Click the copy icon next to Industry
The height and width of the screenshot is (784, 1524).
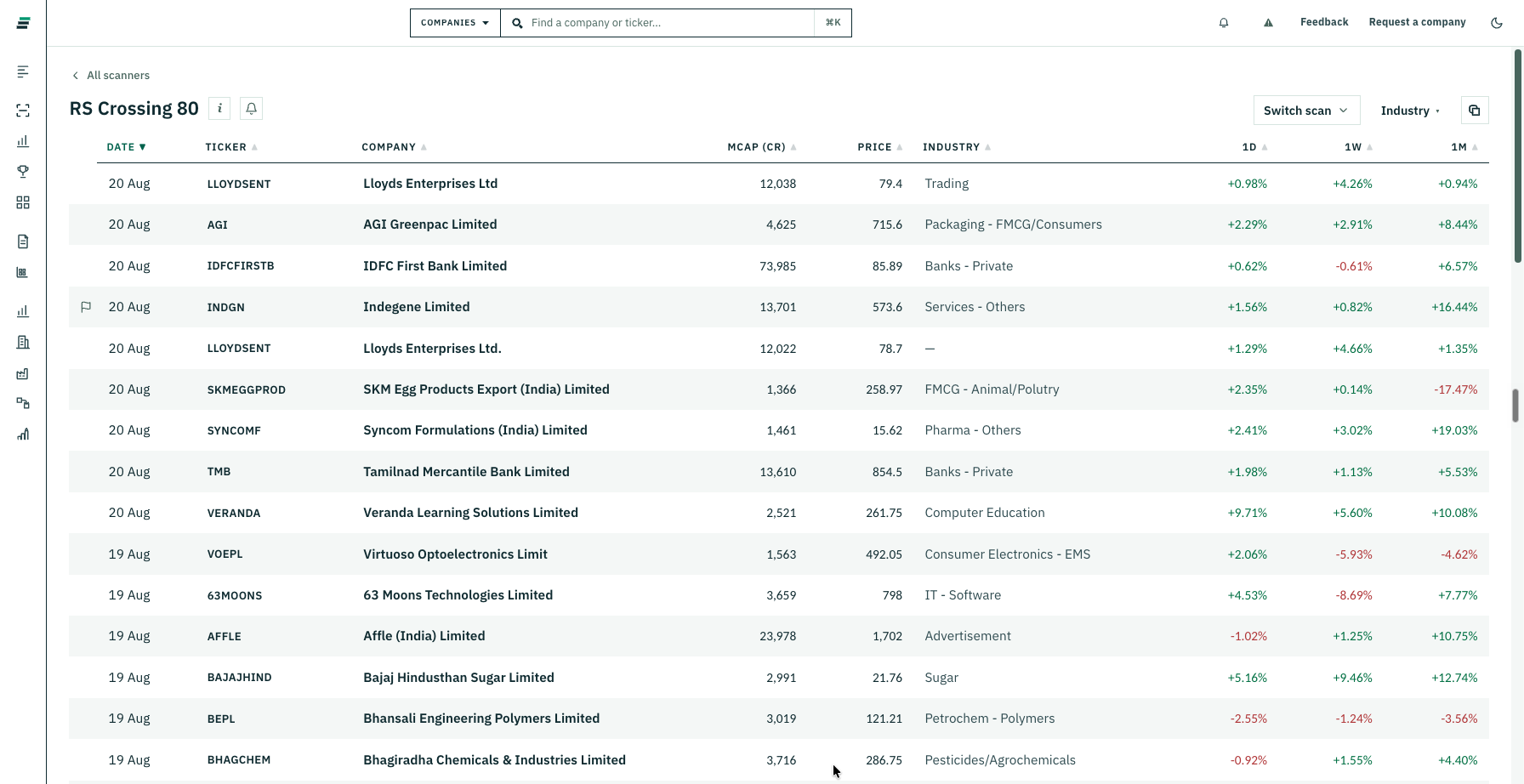(1475, 111)
